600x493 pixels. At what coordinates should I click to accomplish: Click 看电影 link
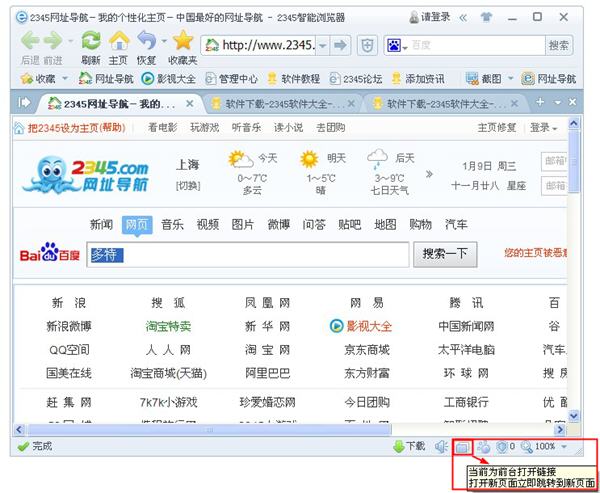click(x=163, y=127)
